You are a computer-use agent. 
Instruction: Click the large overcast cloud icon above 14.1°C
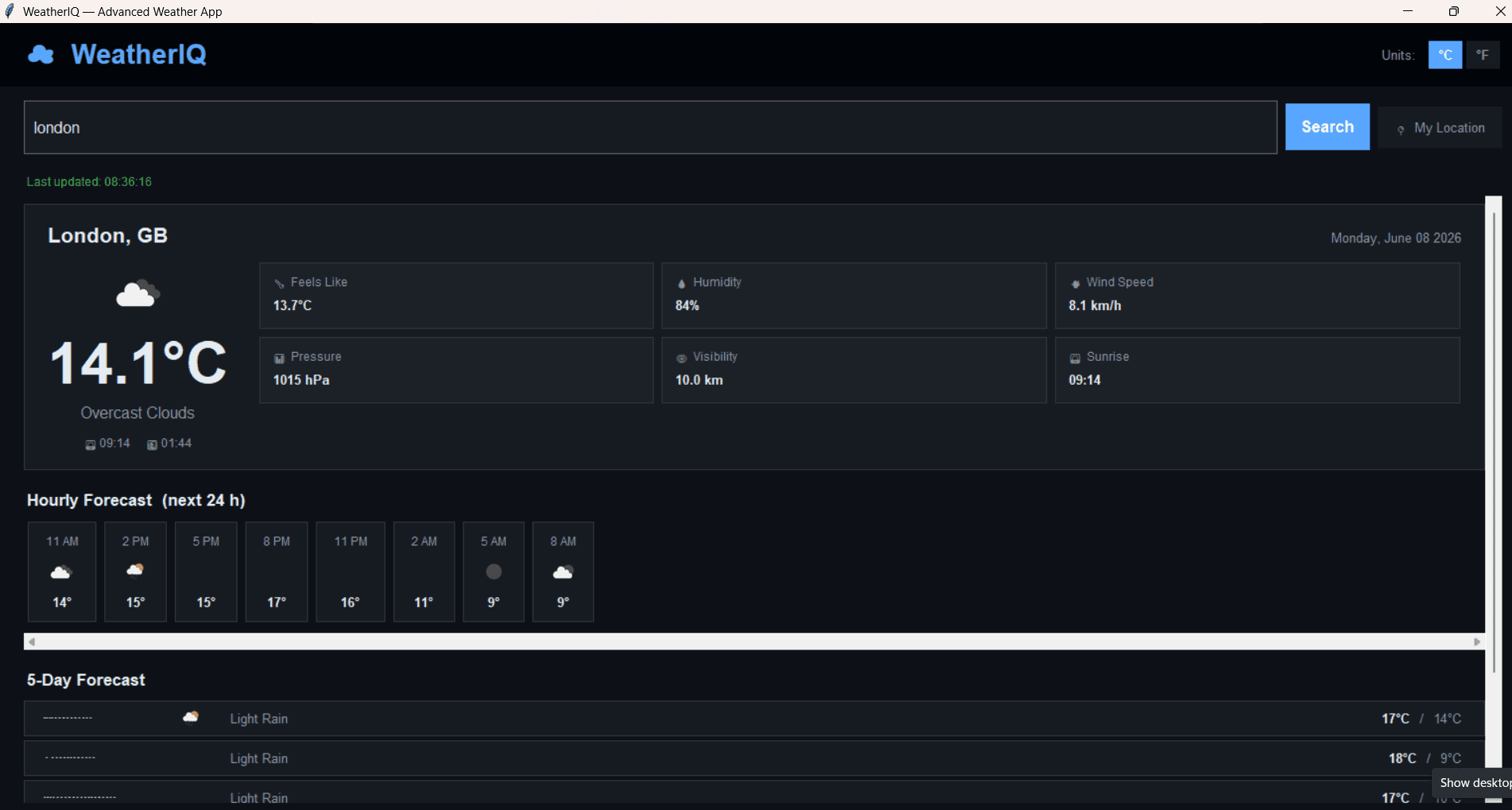[x=138, y=293]
